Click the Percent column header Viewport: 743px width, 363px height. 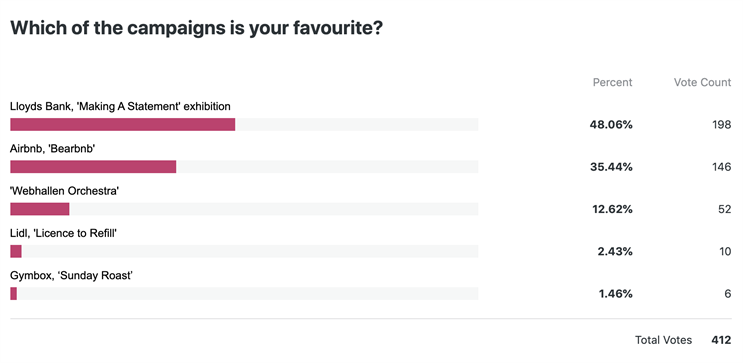tap(612, 82)
